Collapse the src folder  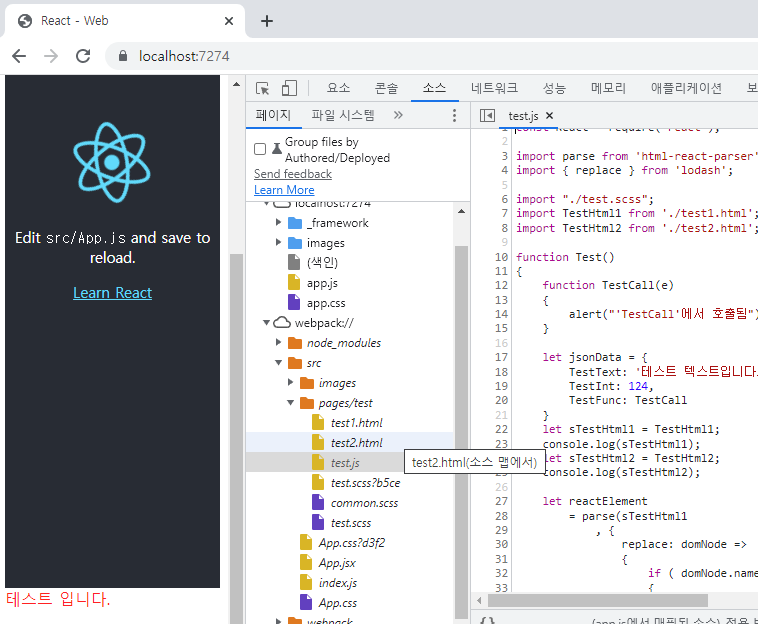click(278, 363)
